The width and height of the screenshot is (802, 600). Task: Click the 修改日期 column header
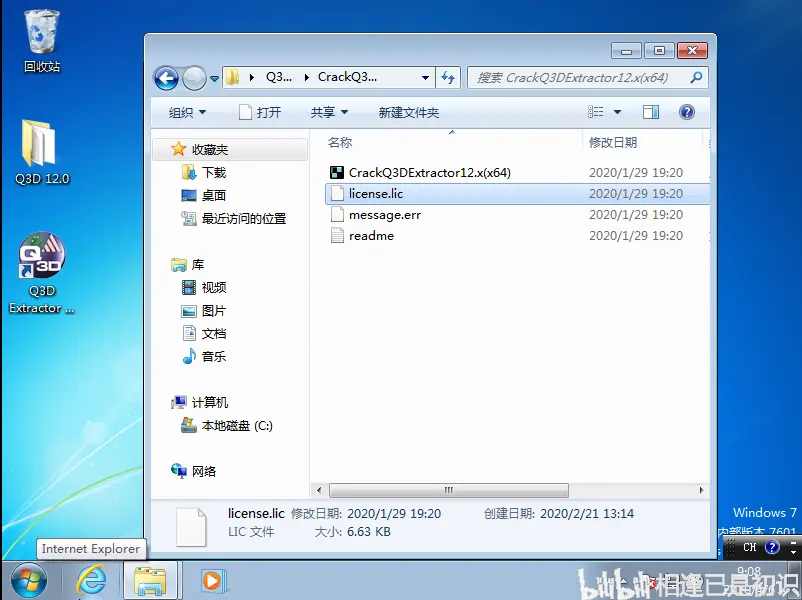[x=613, y=143]
